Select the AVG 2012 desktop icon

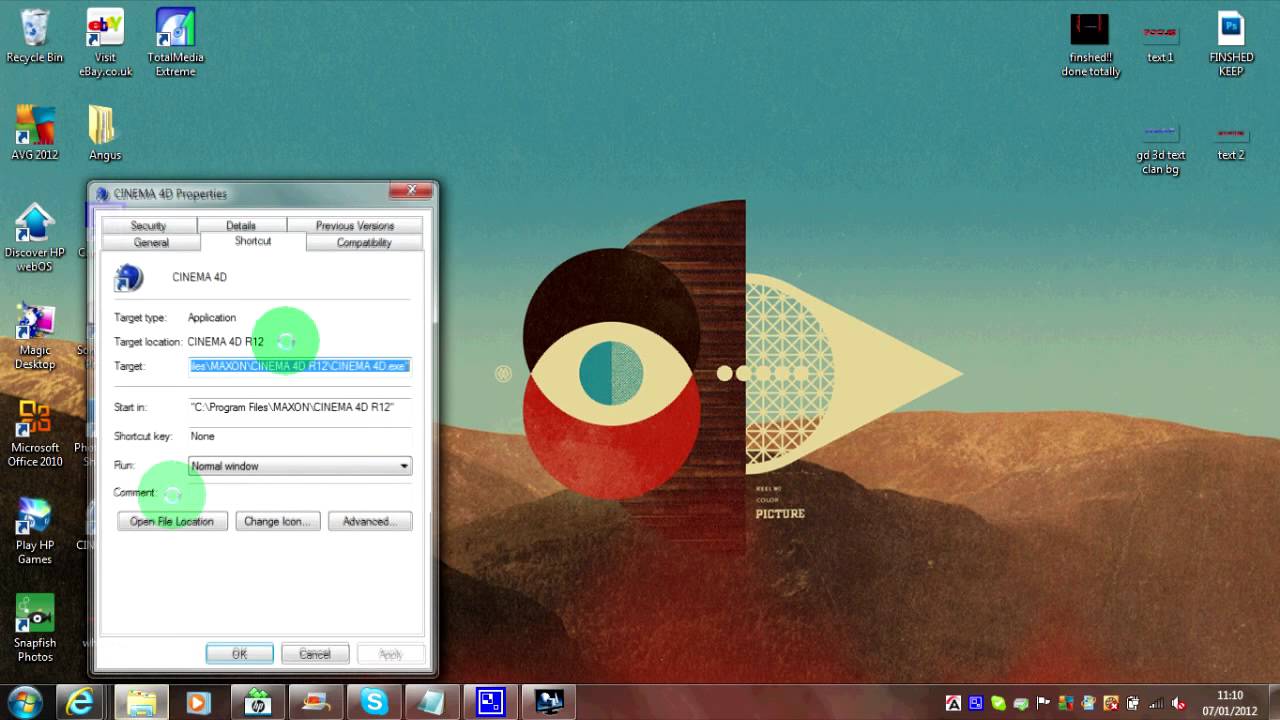tap(34, 133)
